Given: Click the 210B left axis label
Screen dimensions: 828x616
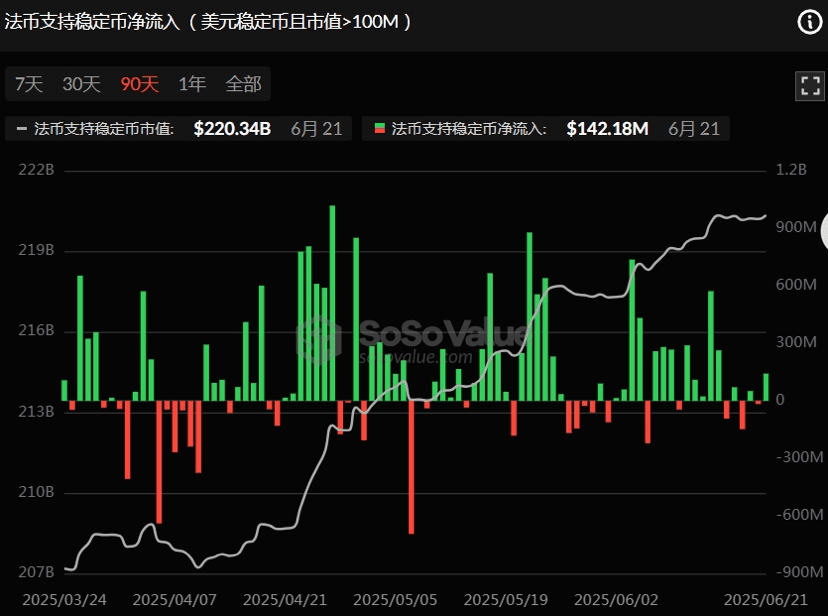Looking at the screenshot, I should [x=36, y=492].
